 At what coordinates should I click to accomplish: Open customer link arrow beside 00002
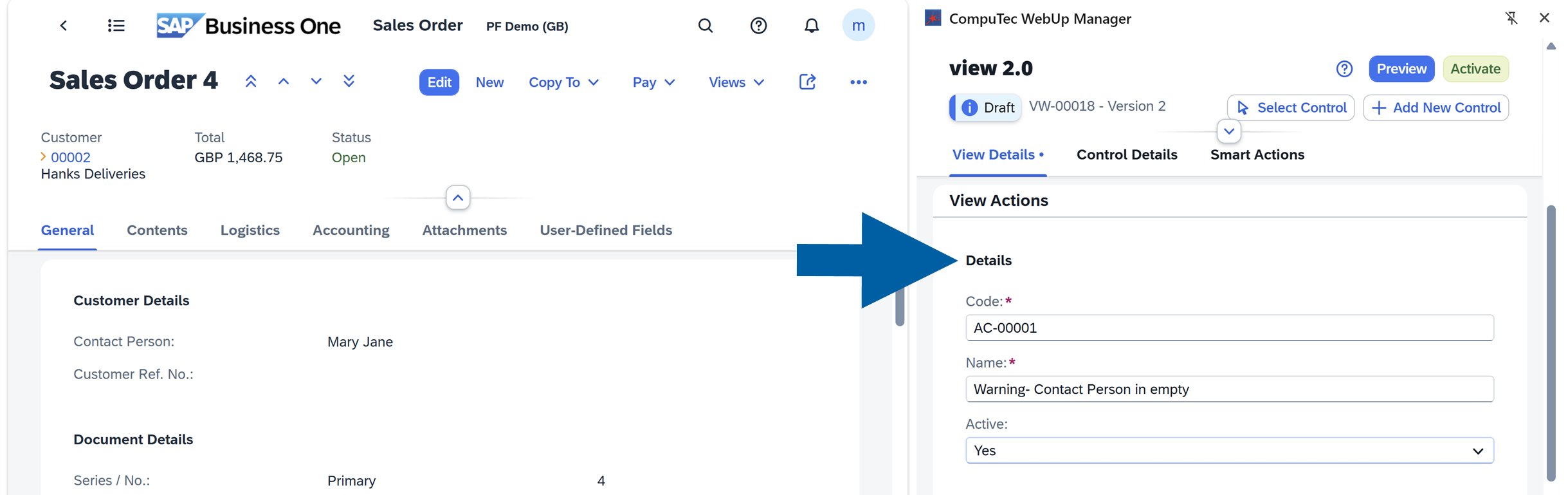(x=43, y=157)
